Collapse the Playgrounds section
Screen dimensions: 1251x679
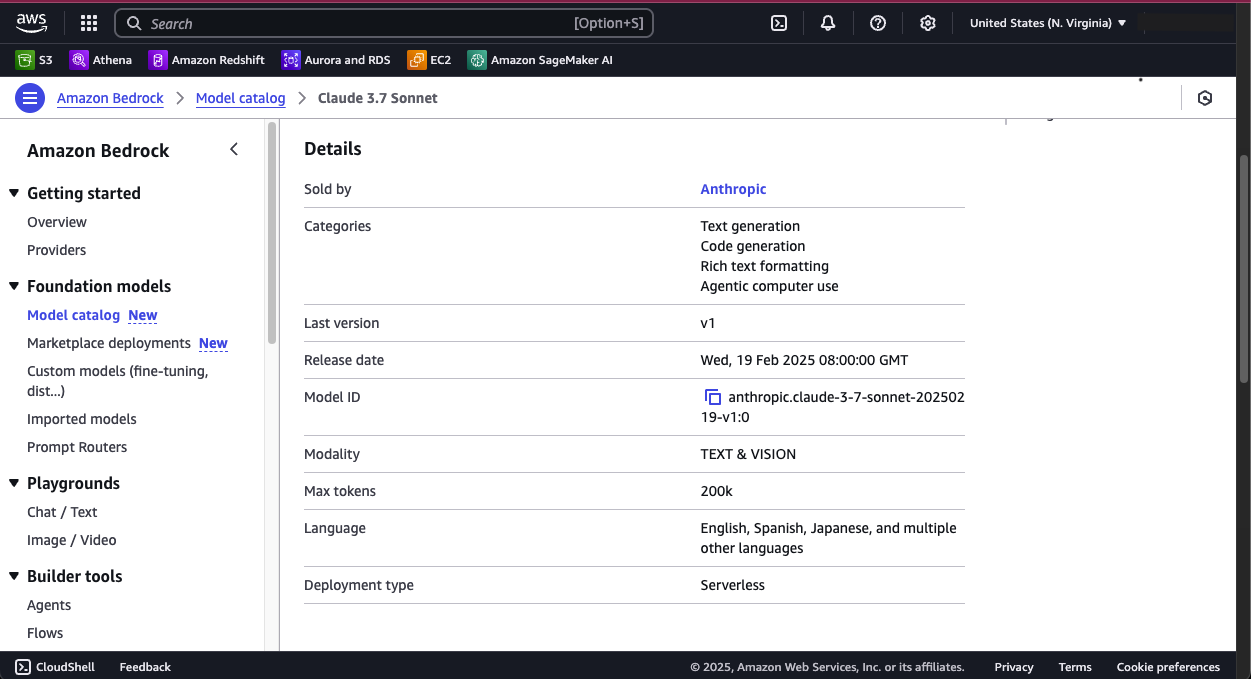pyautogui.click(x=14, y=483)
